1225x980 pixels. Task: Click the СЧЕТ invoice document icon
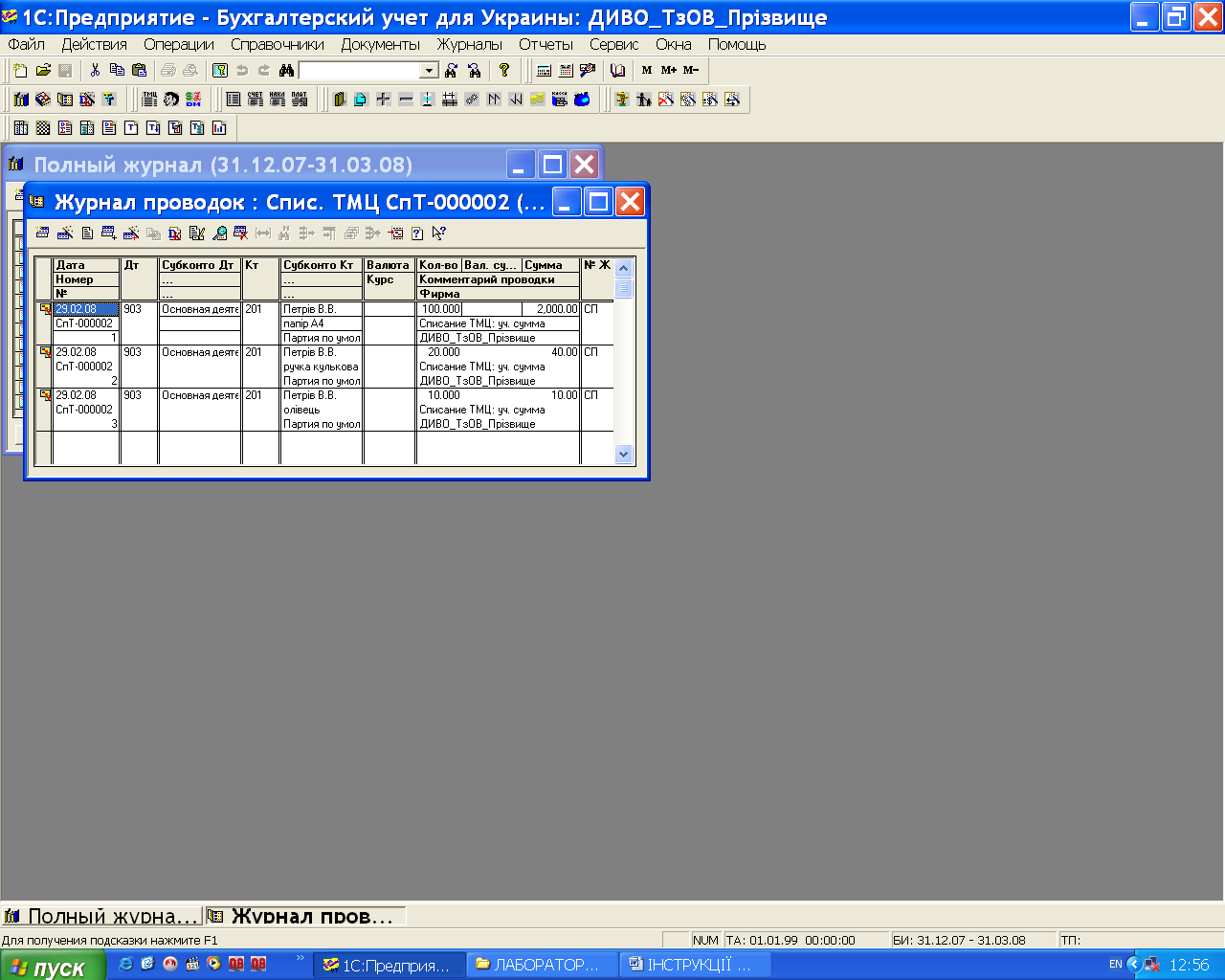coord(255,99)
